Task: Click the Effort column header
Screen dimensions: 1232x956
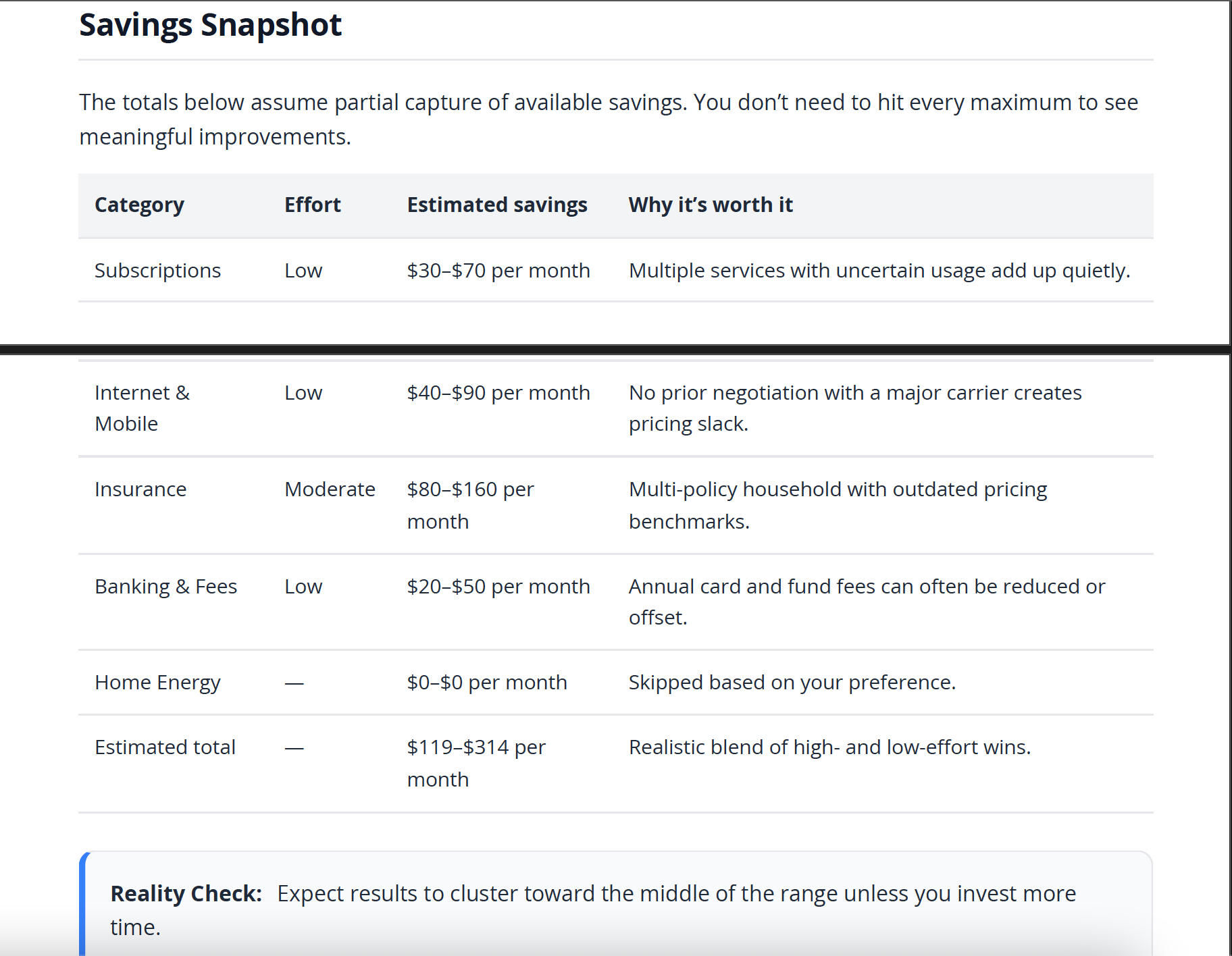Action: pos(312,205)
